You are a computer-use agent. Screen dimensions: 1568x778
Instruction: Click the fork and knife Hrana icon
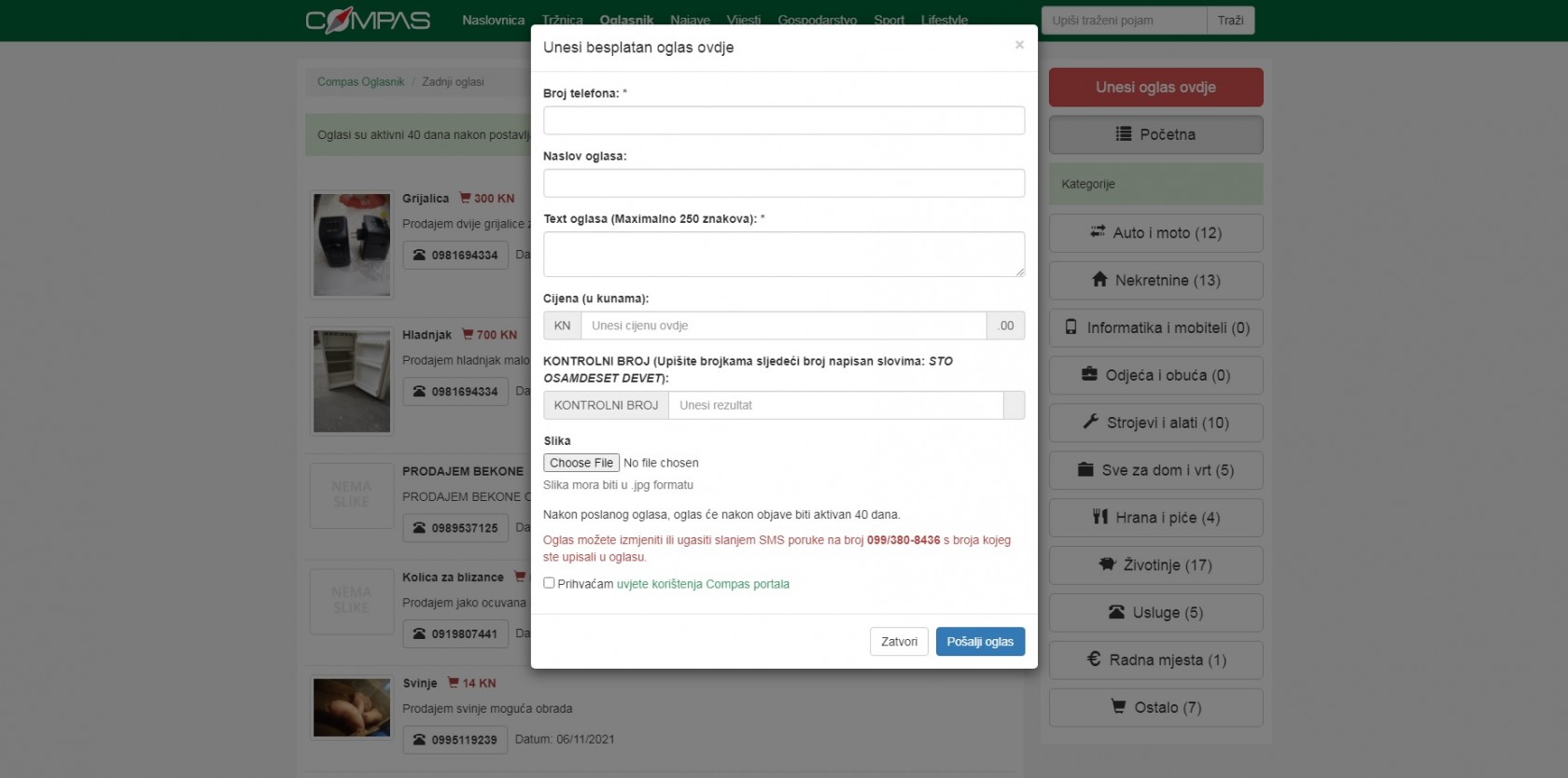click(1100, 517)
